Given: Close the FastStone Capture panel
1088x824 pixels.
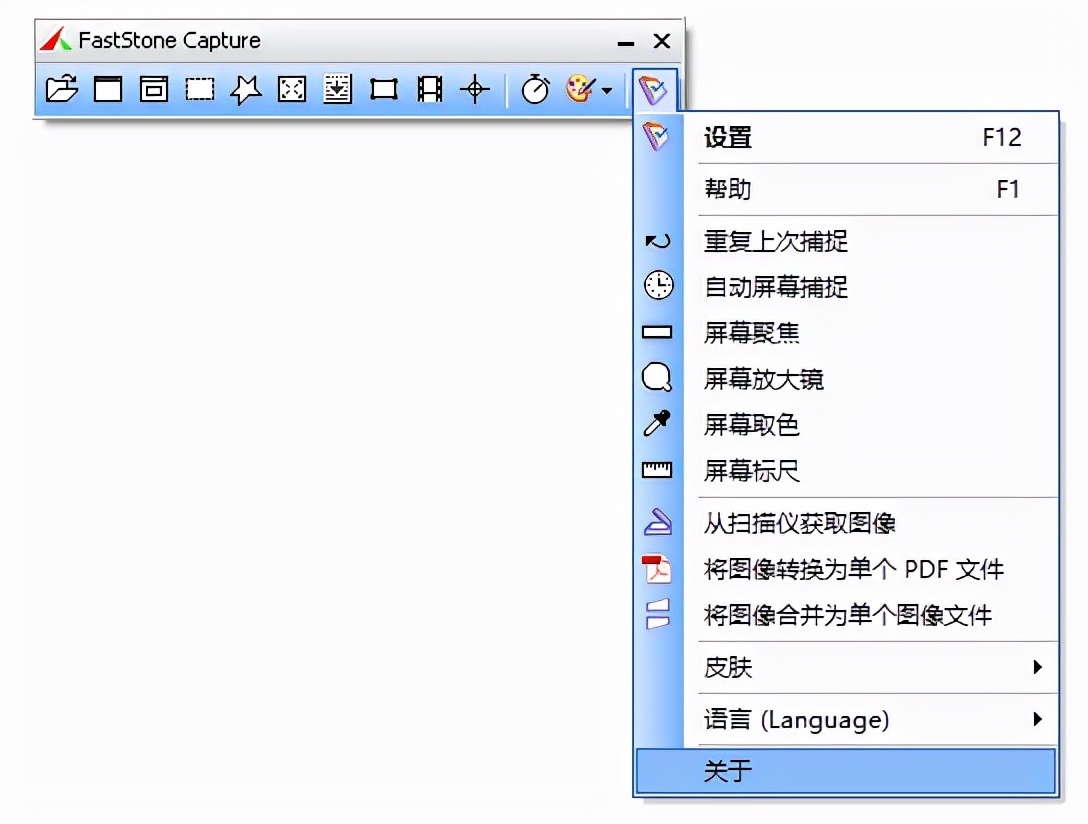Looking at the screenshot, I should click(662, 41).
